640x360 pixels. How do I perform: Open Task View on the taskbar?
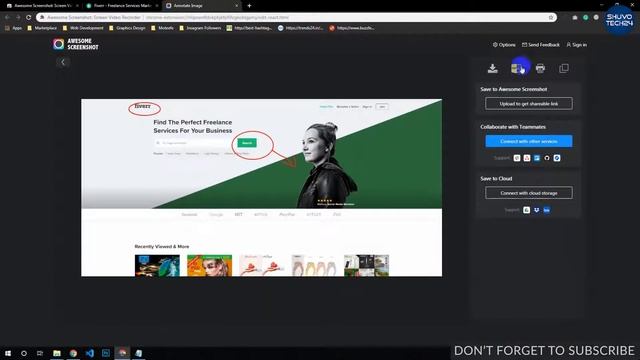(x=40, y=353)
